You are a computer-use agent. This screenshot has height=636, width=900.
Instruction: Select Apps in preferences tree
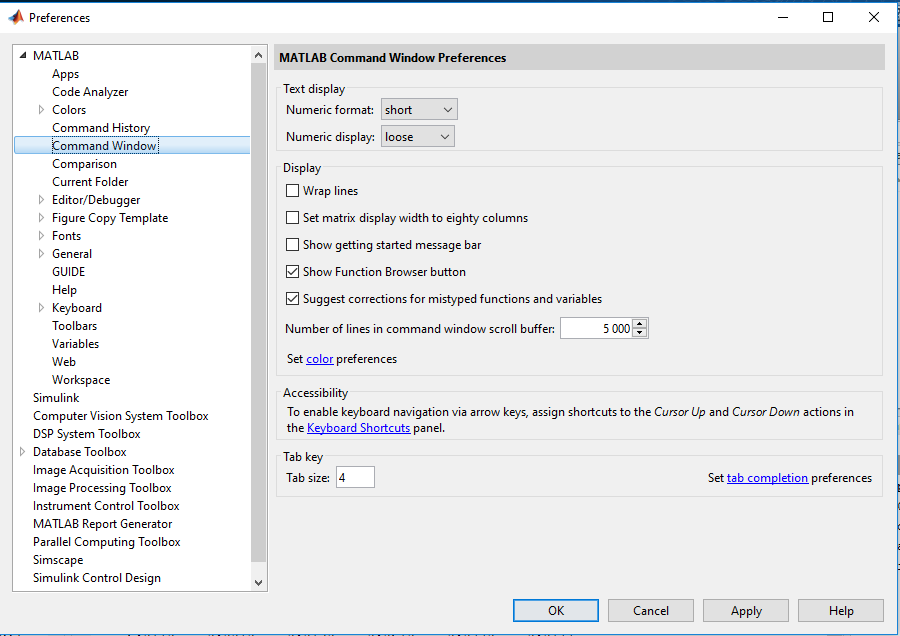click(x=65, y=74)
